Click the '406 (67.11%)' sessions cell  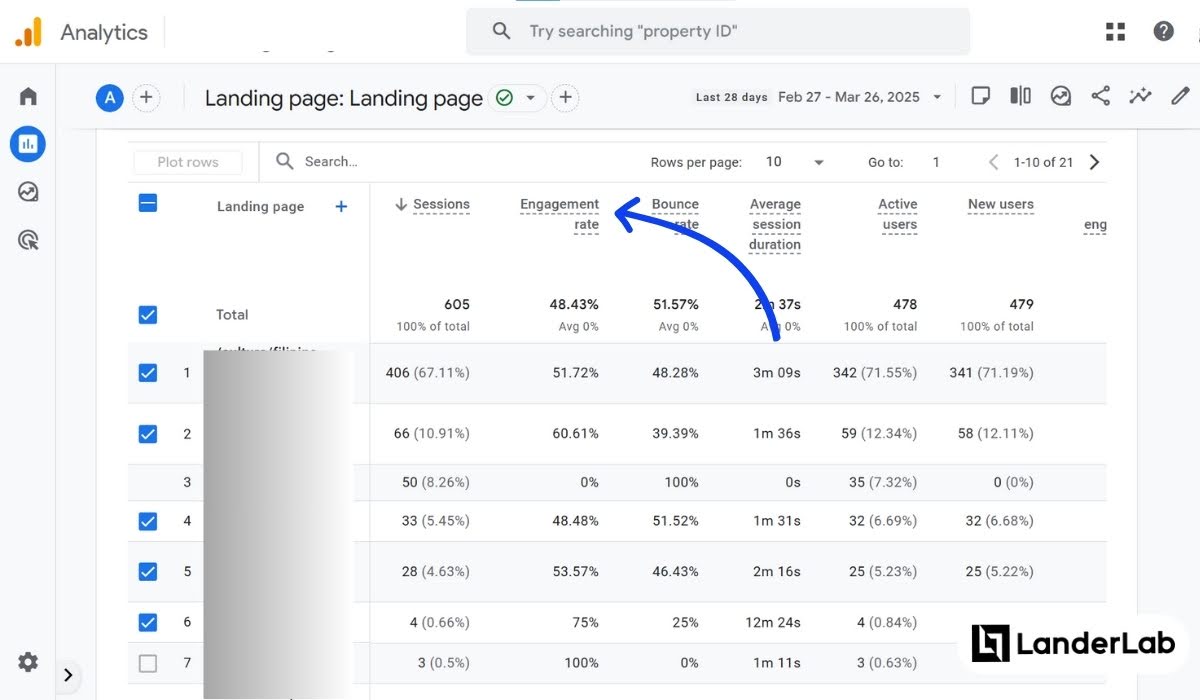(427, 373)
